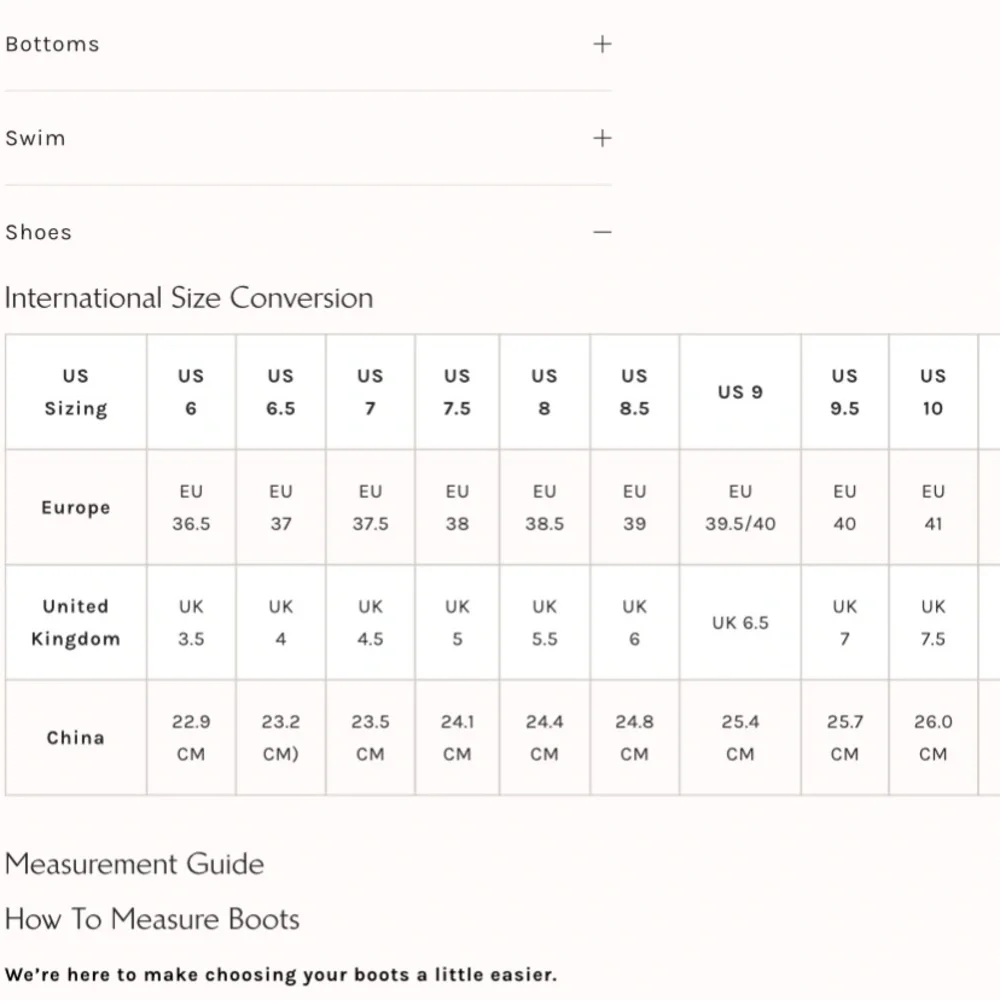Collapse the Shoes section minus icon
The image size is (1000, 1000).
pos(602,232)
